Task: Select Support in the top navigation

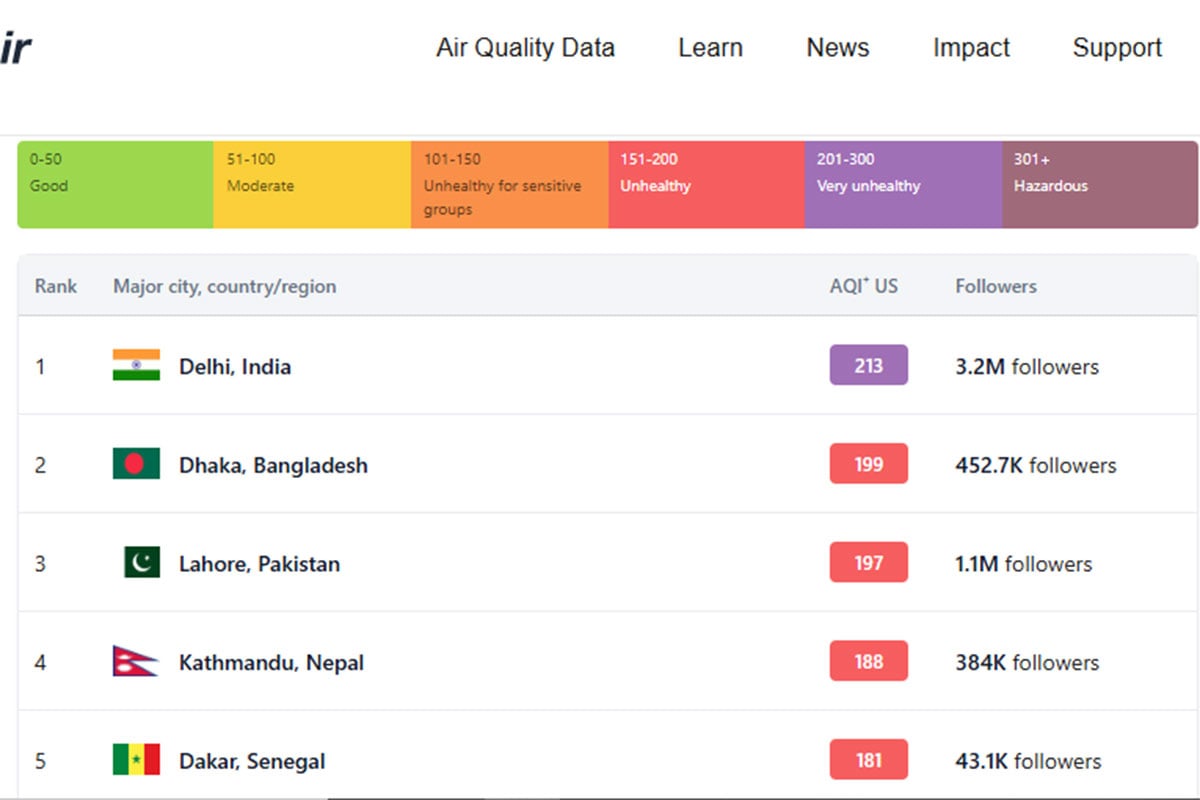Action: (x=1117, y=48)
